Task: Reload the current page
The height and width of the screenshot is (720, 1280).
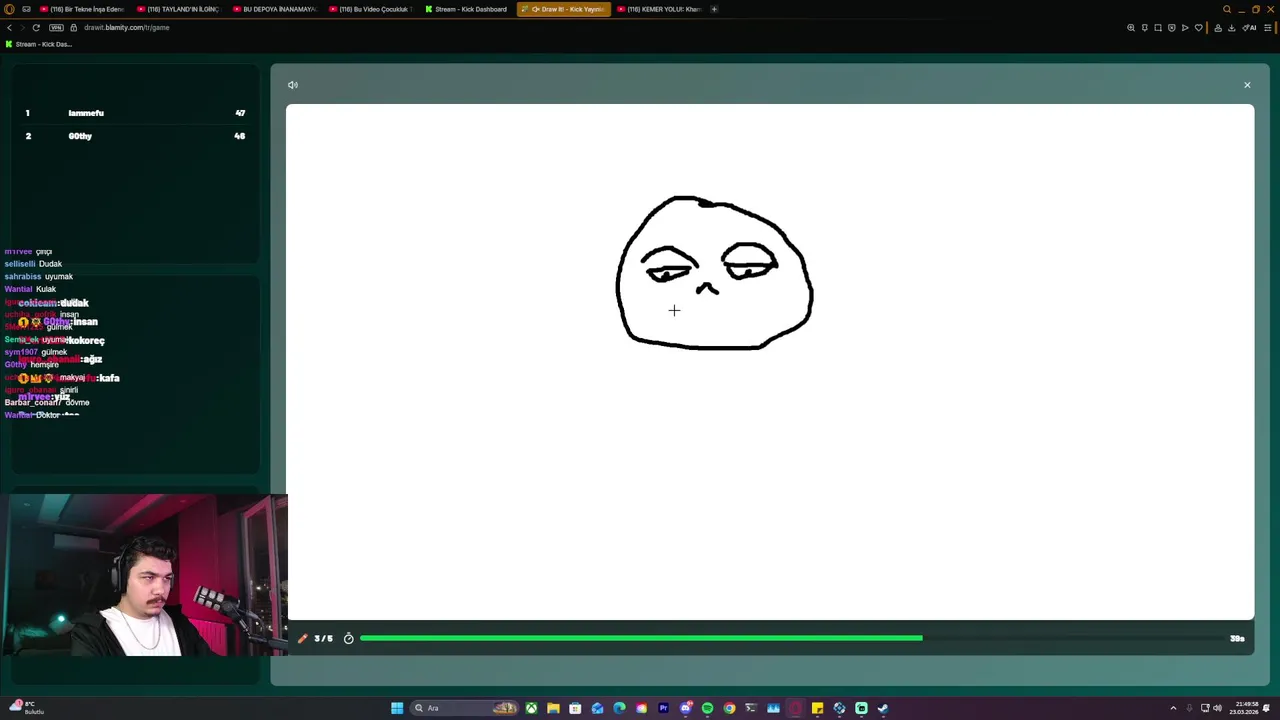Action: pyautogui.click(x=36, y=27)
